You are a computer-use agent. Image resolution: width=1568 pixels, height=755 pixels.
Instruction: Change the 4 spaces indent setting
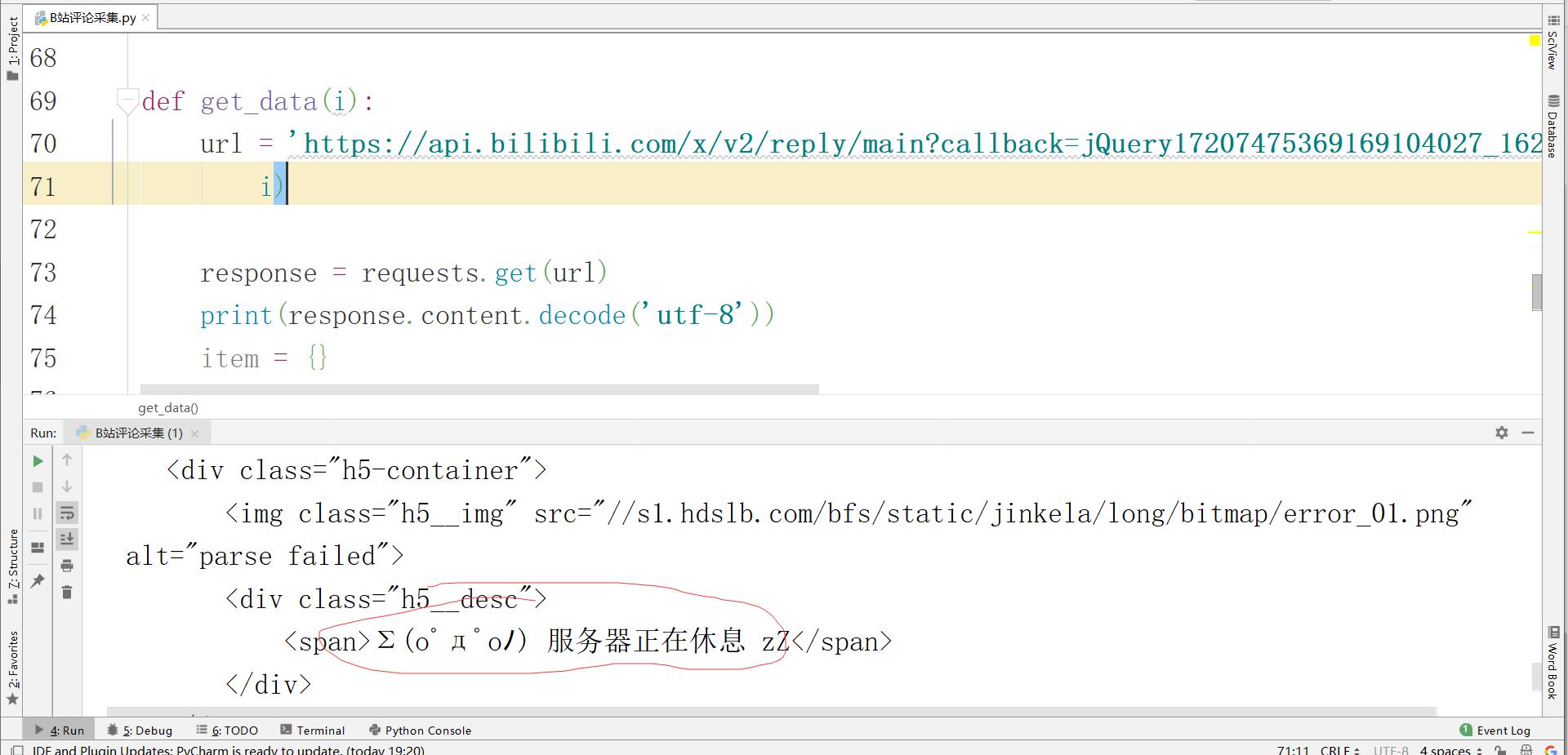1450,749
